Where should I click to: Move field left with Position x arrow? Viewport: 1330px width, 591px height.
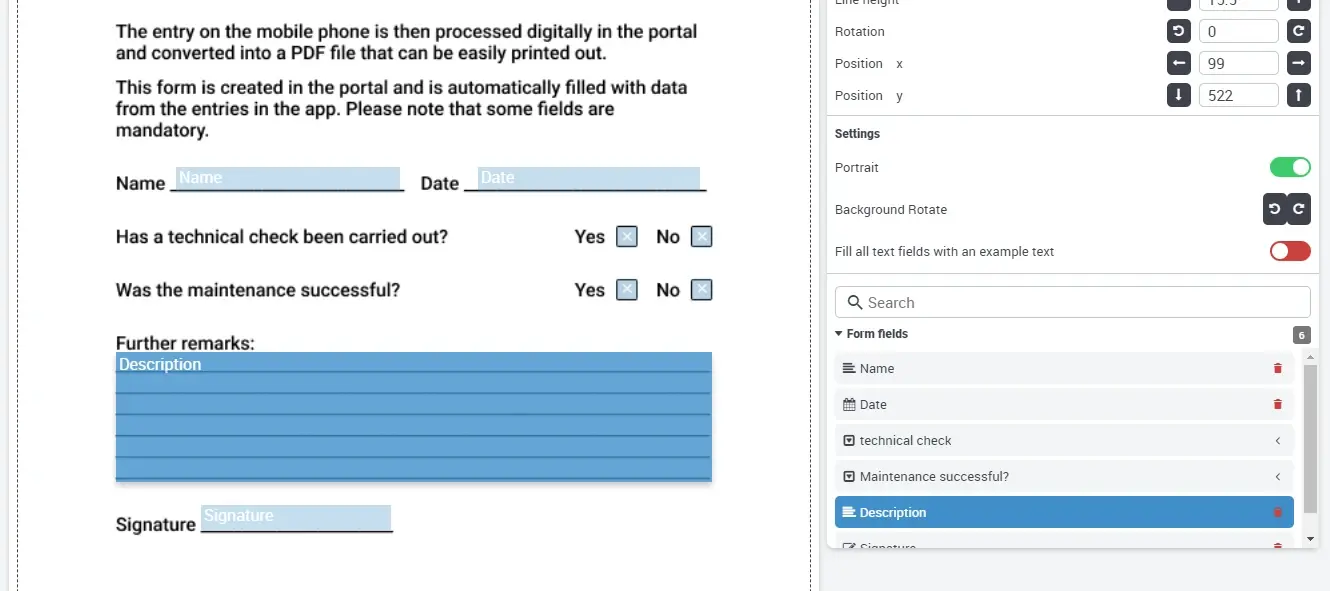(1179, 63)
